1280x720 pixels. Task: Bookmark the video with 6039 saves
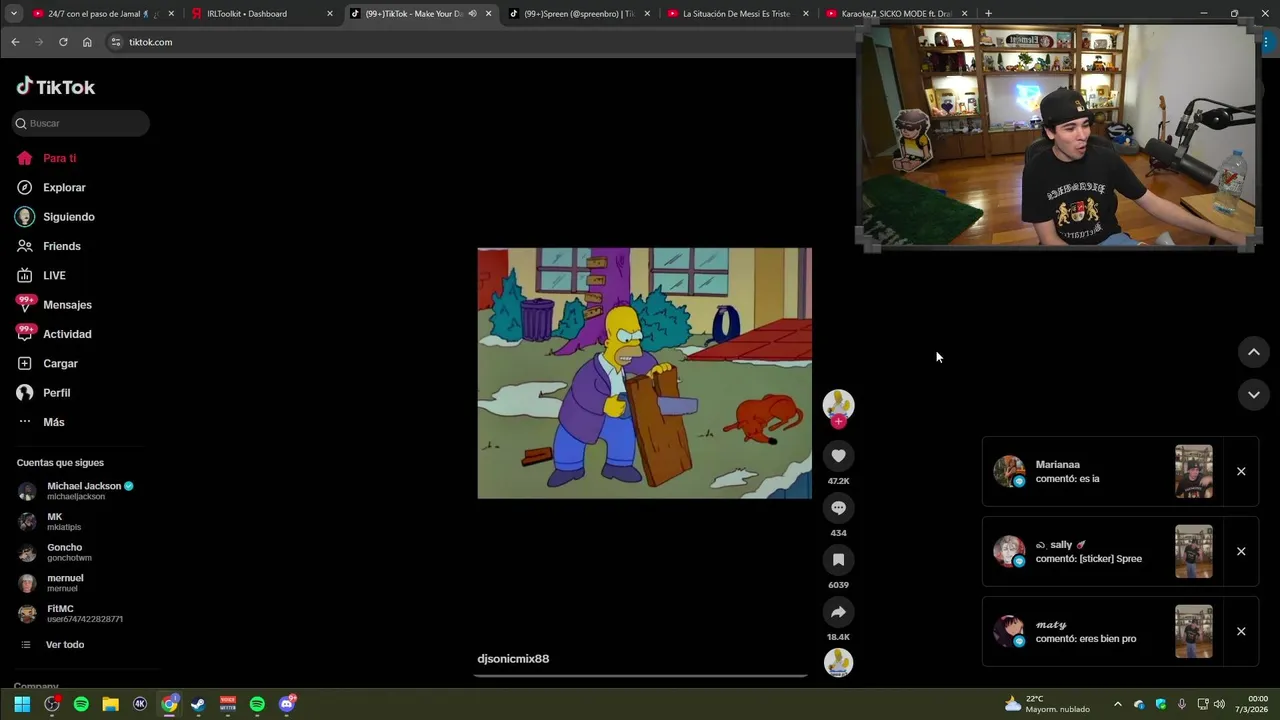(838, 560)
